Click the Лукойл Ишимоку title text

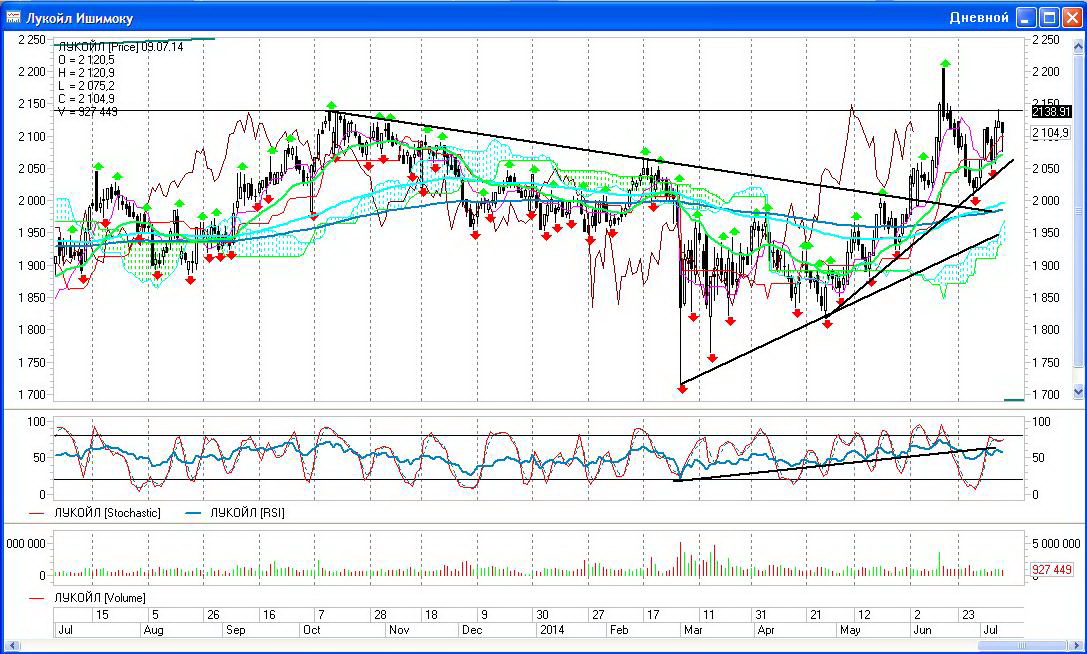pos(80,18)
